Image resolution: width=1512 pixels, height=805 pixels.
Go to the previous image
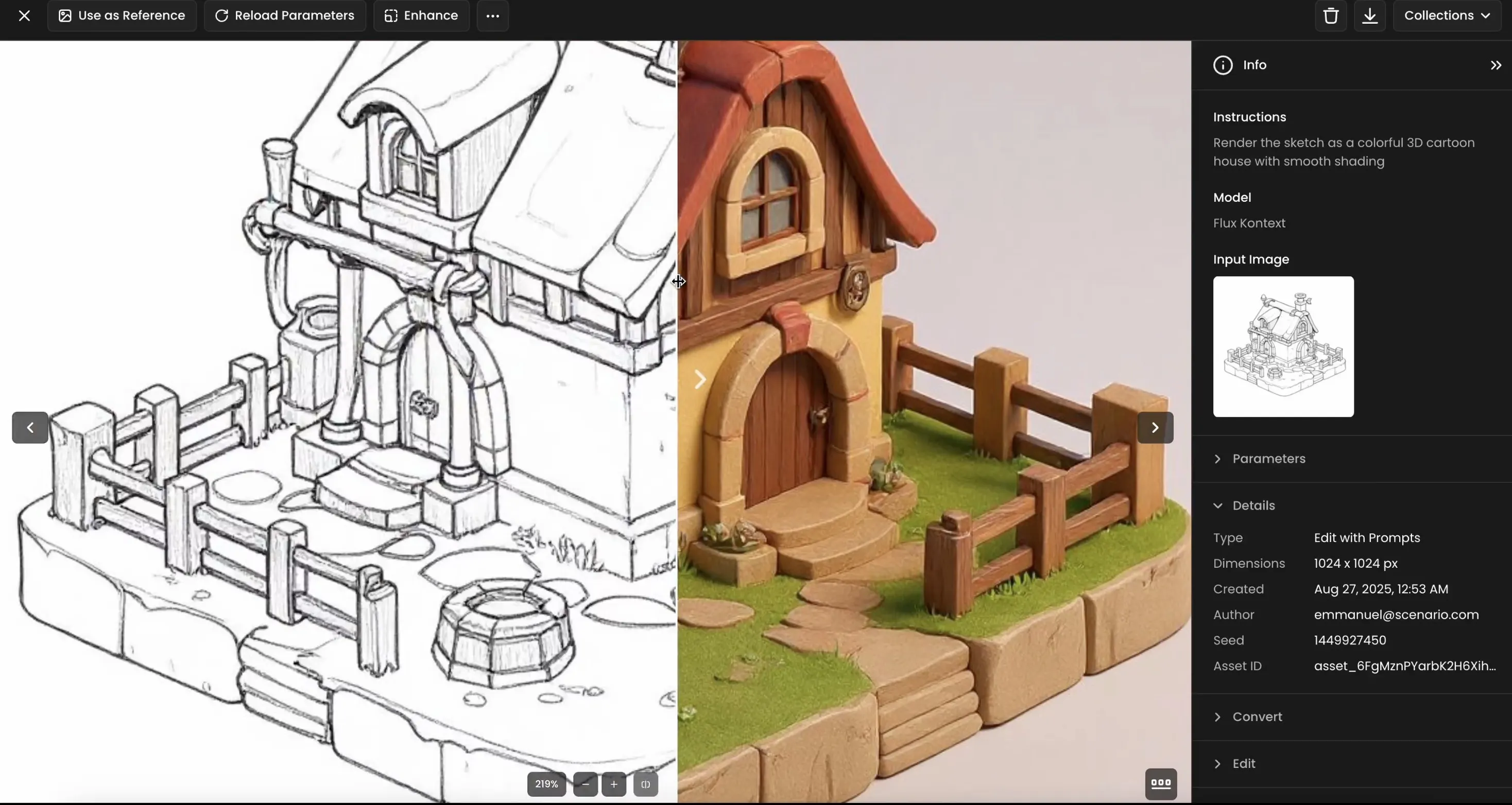[x=30, y=428]
